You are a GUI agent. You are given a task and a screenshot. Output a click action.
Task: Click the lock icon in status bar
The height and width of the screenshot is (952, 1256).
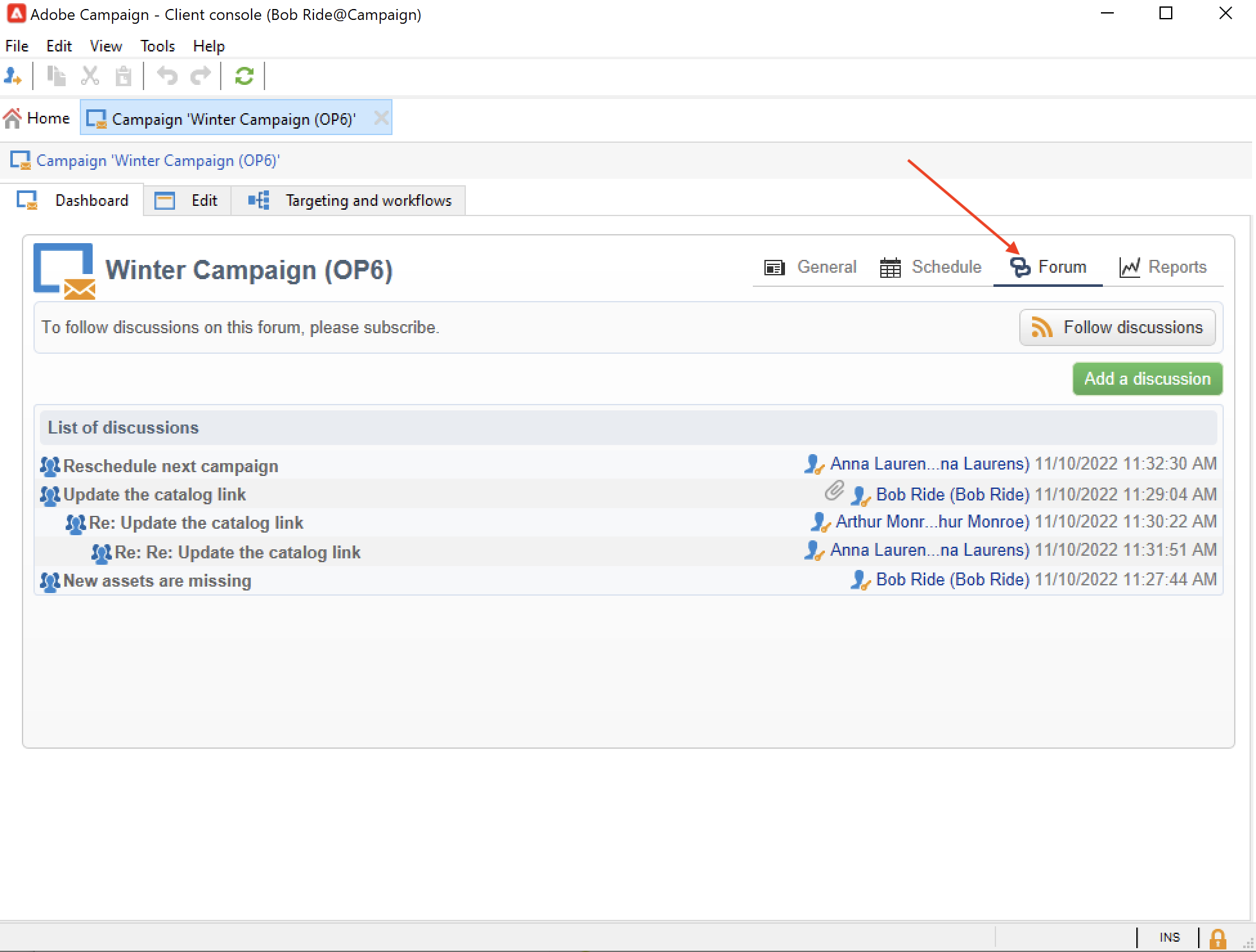coord(1217,938)
